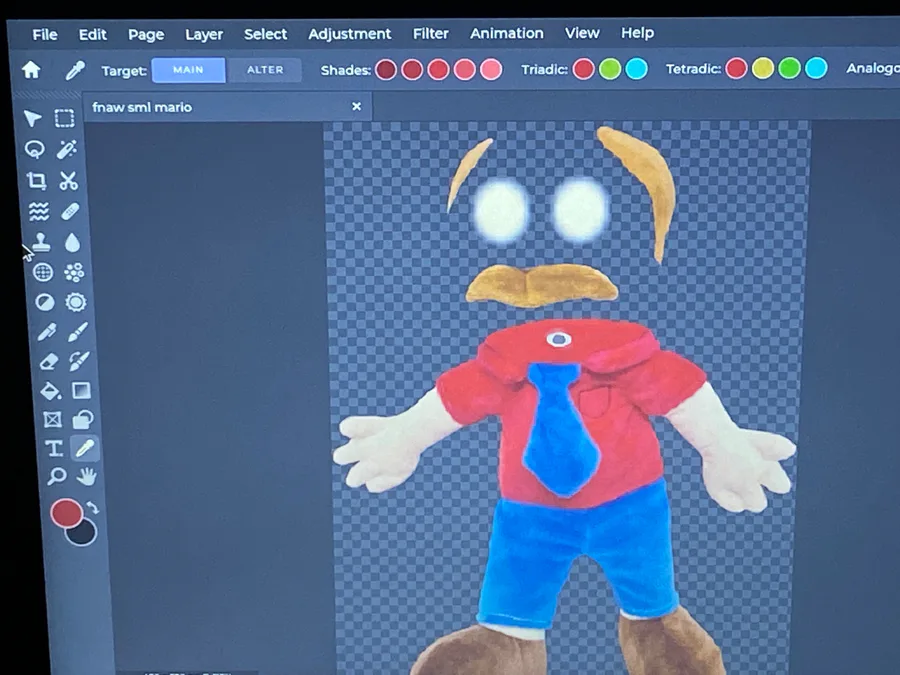
Task: Select the Clone stamp tool
Action: pyautogui.click(x=41, y=242)
